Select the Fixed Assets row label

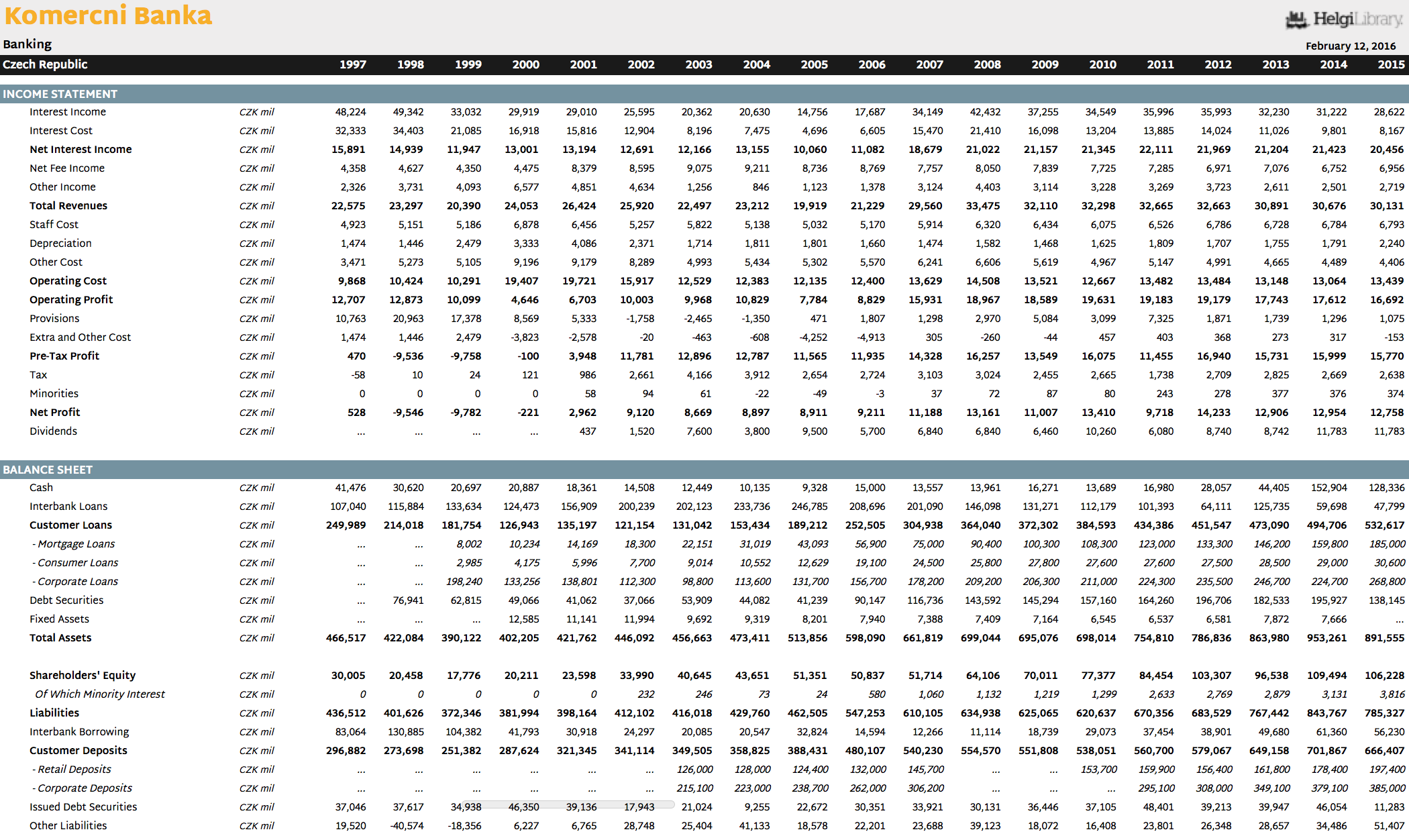point(59,619)
